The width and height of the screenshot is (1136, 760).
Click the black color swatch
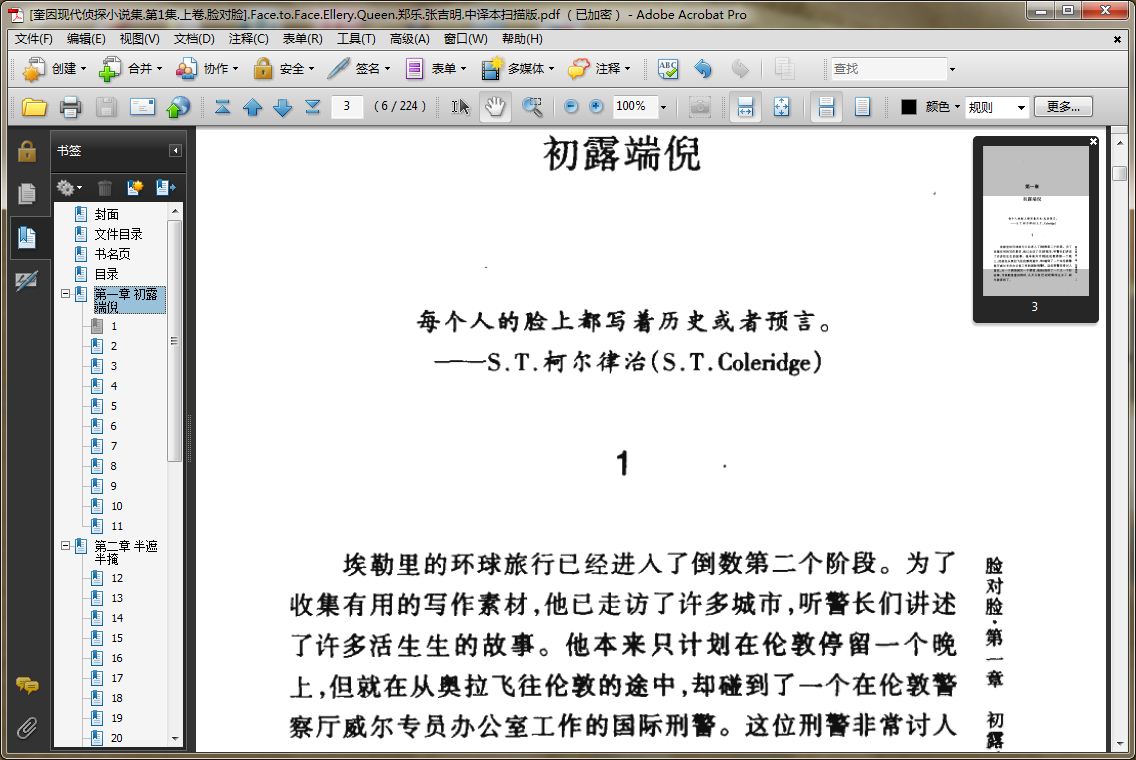(909, 107)
